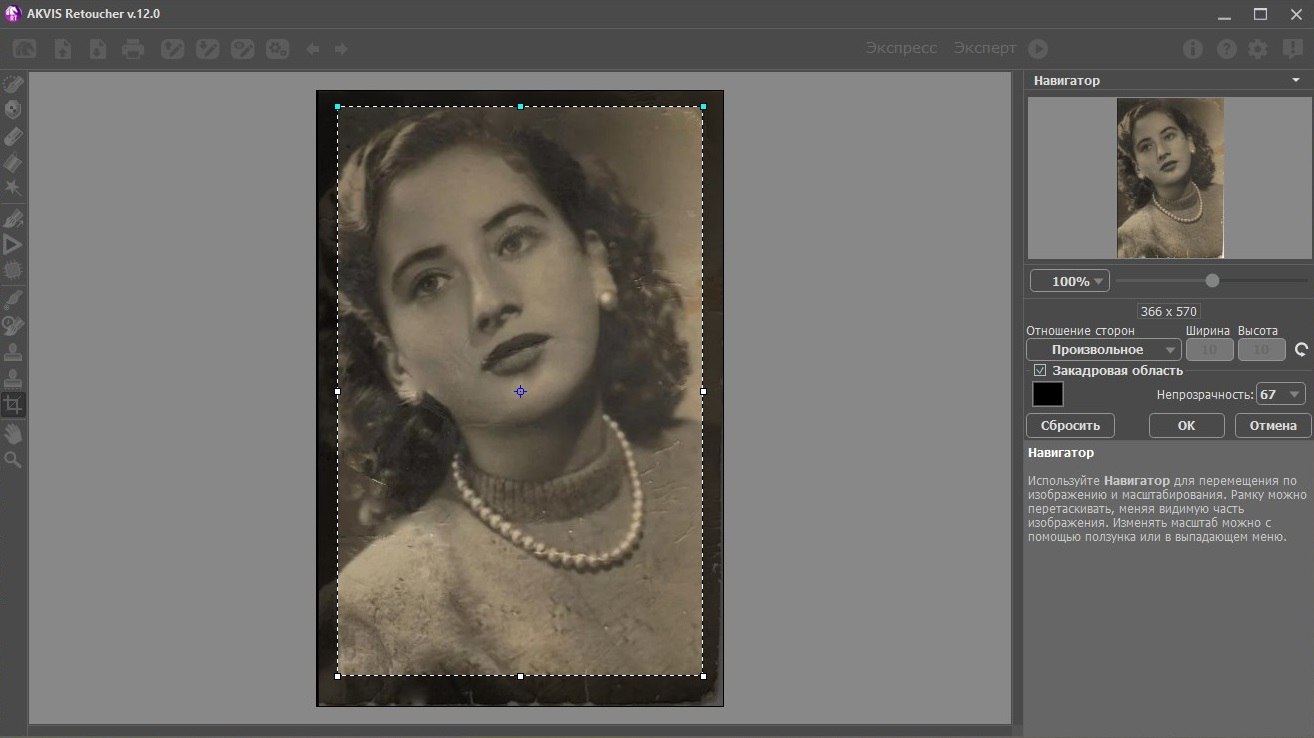Confirm crop with OK button

coord(1186,425)
